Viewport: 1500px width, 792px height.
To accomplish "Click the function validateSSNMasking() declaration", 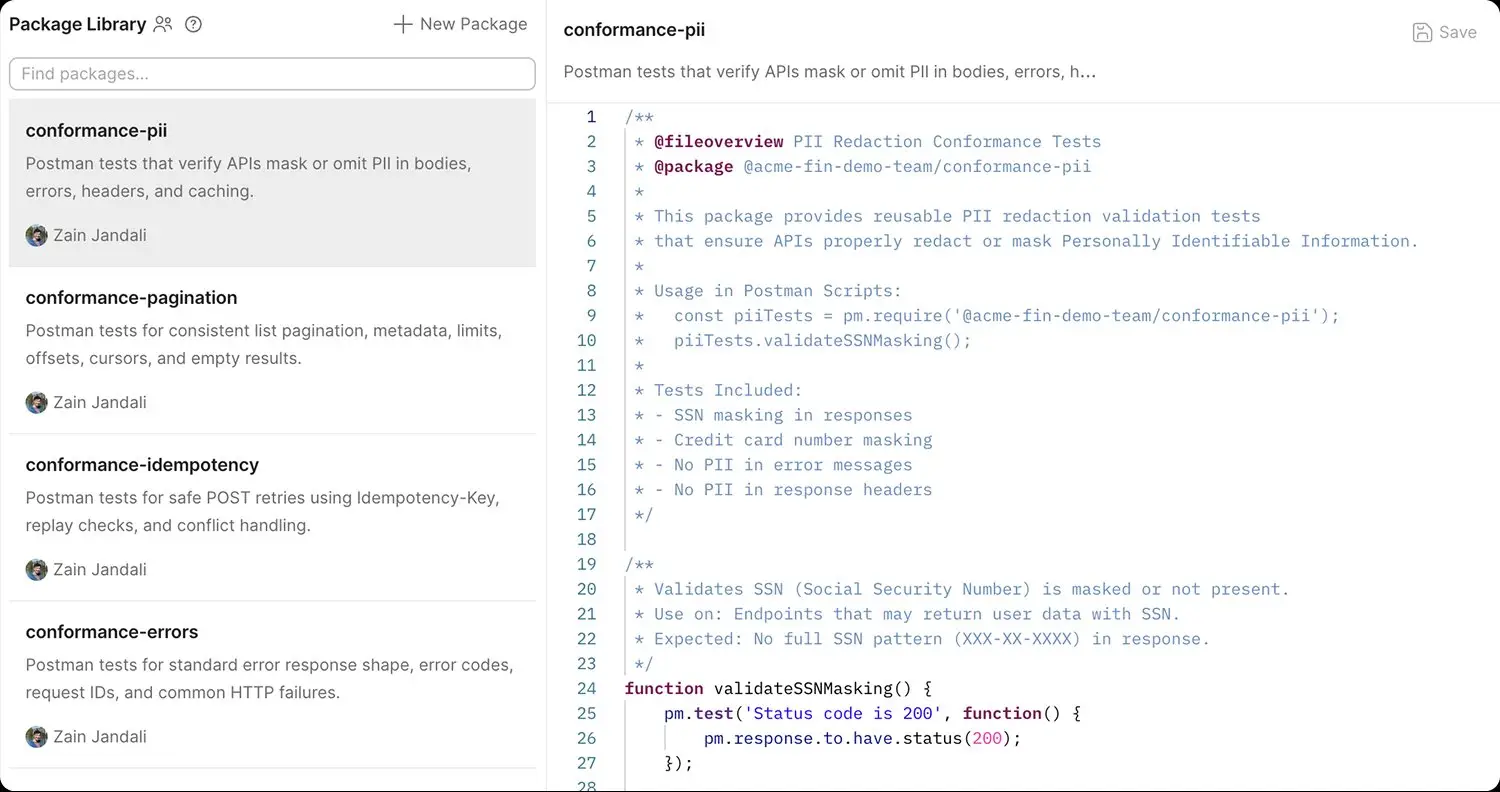I will [778, 688].
